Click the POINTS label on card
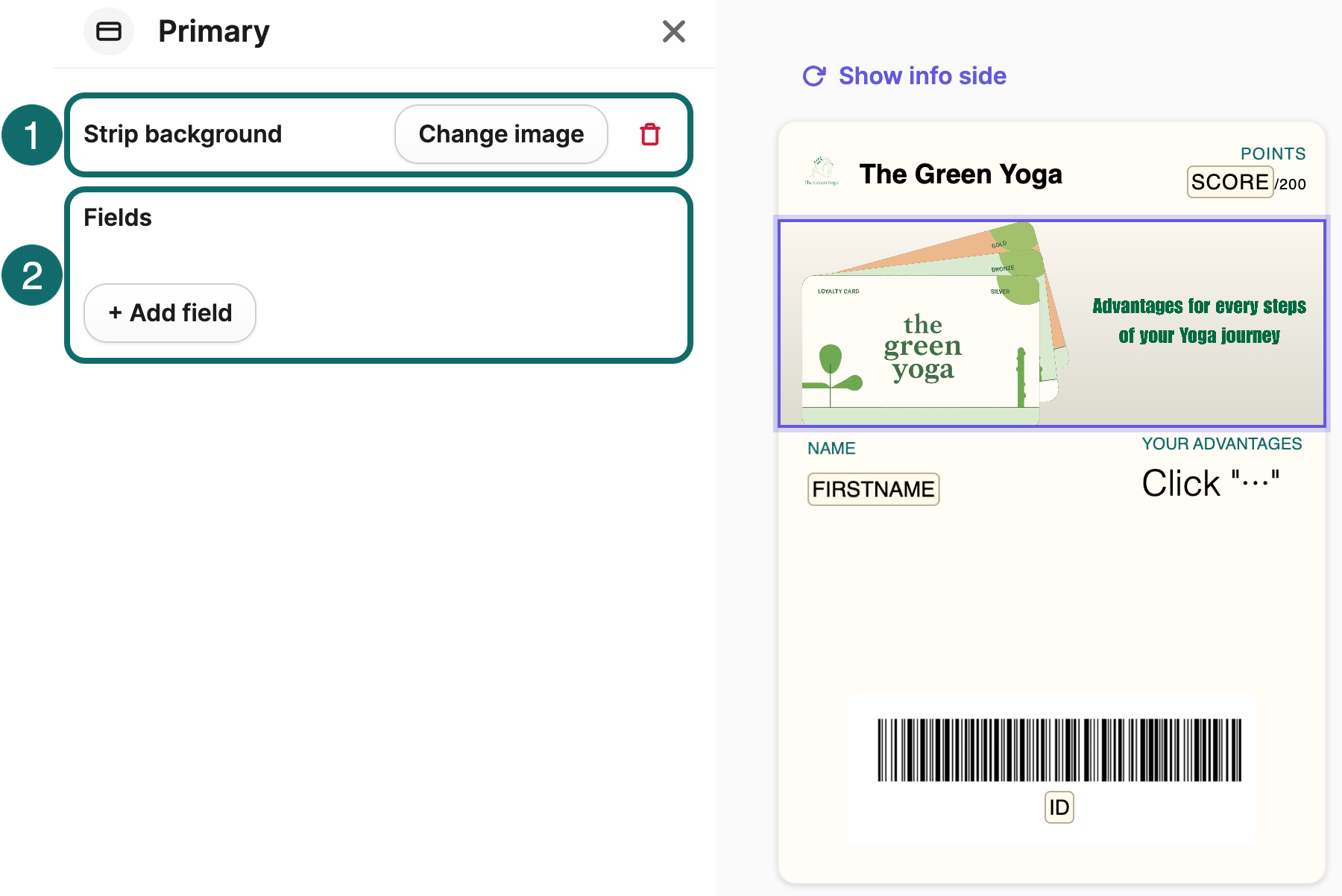1342x896 pixels. click(x=1273, y=154)
